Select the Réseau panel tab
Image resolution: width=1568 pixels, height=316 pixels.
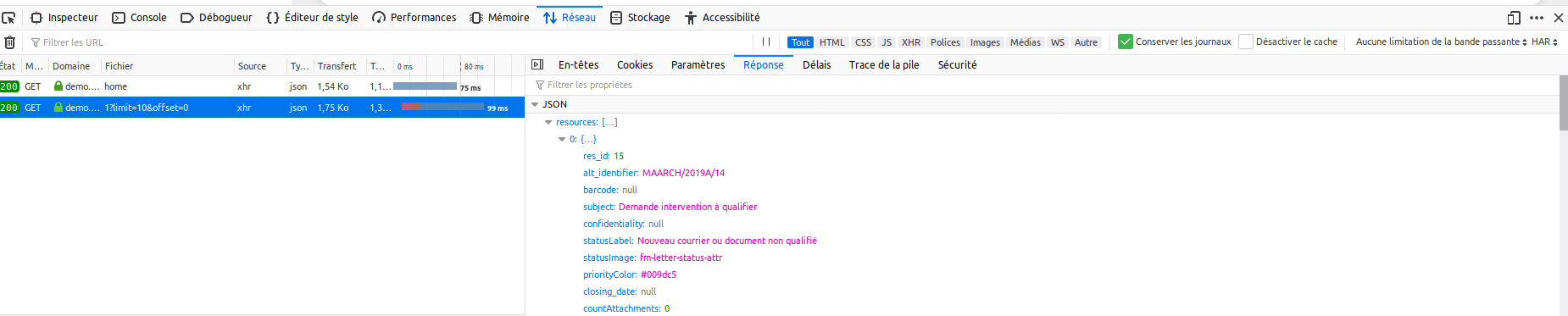click(x=570, y=17)
